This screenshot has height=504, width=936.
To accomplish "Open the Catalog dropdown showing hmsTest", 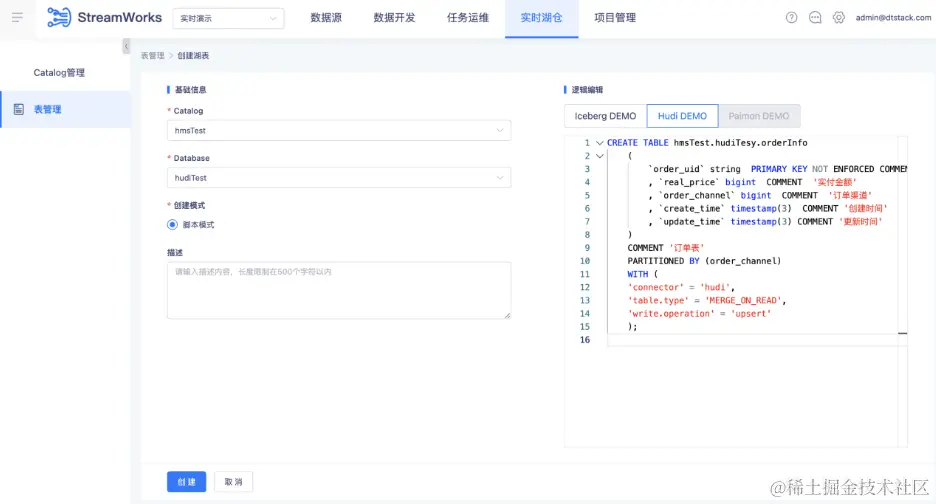I will (x=338, y=130).
